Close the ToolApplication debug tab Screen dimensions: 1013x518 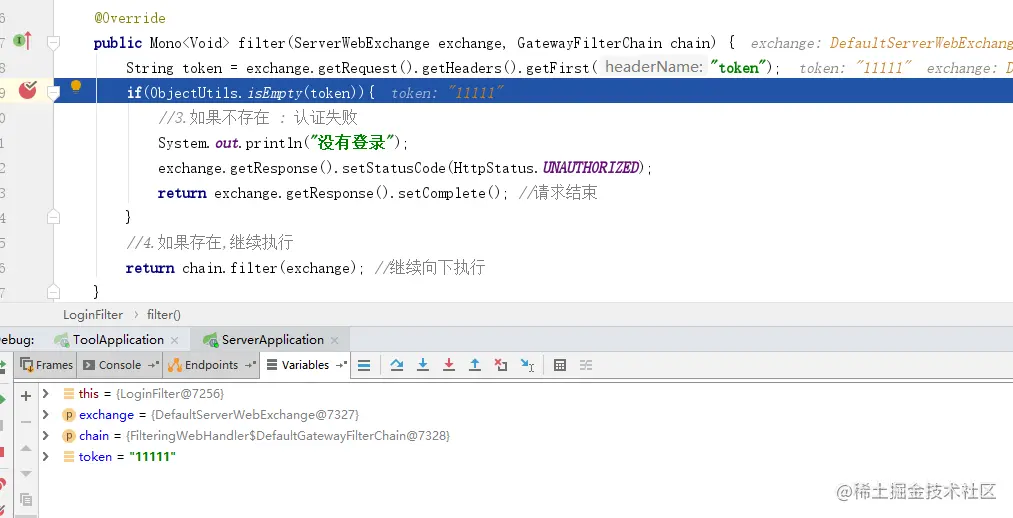pos(174,340)
